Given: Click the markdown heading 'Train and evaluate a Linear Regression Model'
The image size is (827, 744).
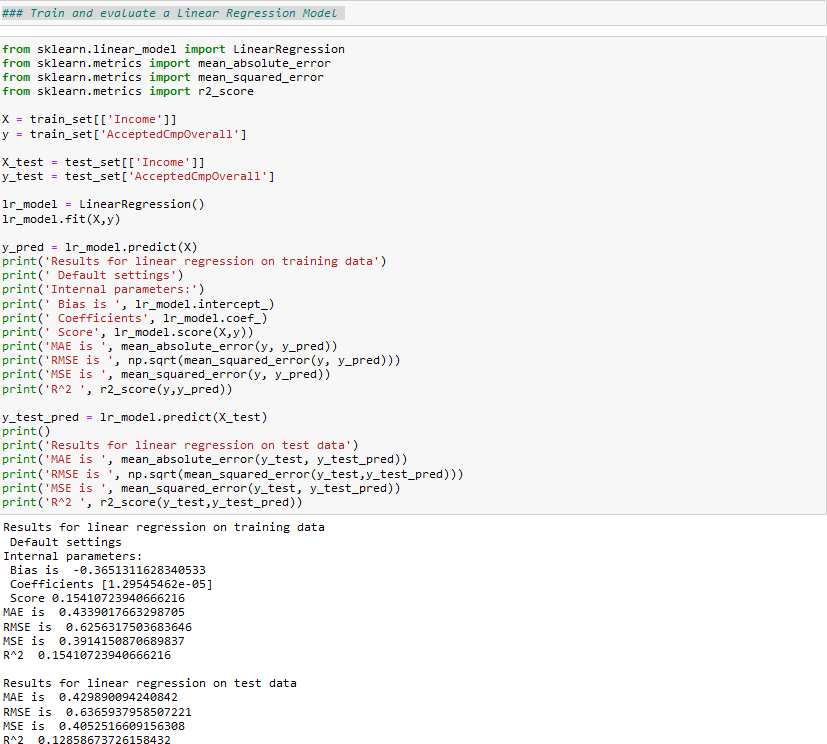Looking at the screenshot, I should click(x=171, y=13).
